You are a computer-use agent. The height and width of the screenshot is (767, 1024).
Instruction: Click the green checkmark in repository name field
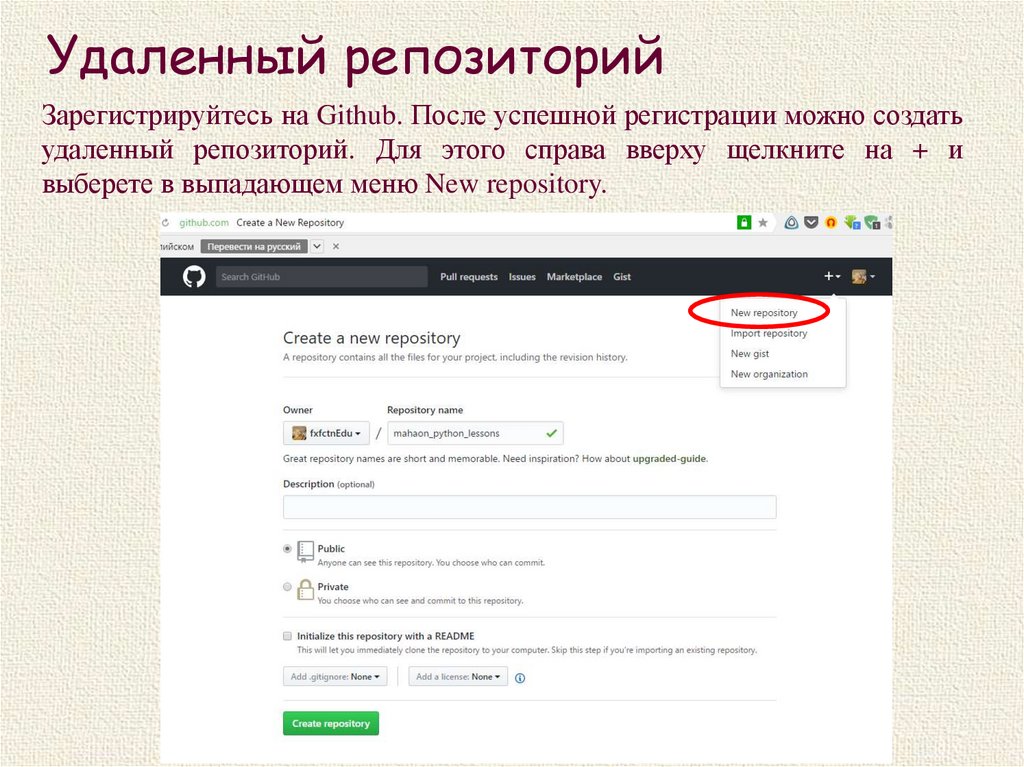[551, 433]
